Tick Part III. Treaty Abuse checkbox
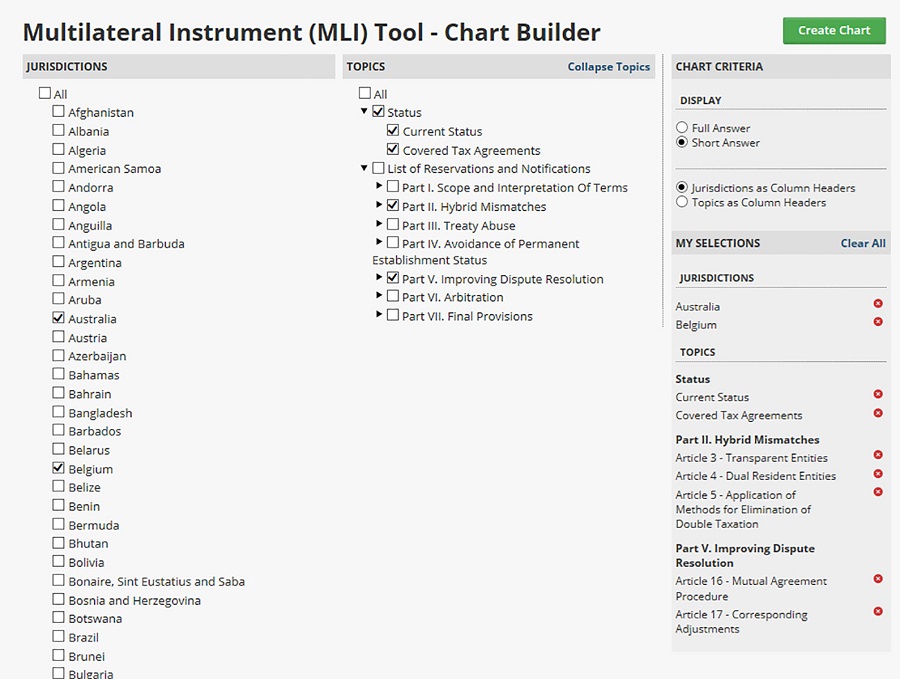The image size is (900, 679). pos(393,225)
